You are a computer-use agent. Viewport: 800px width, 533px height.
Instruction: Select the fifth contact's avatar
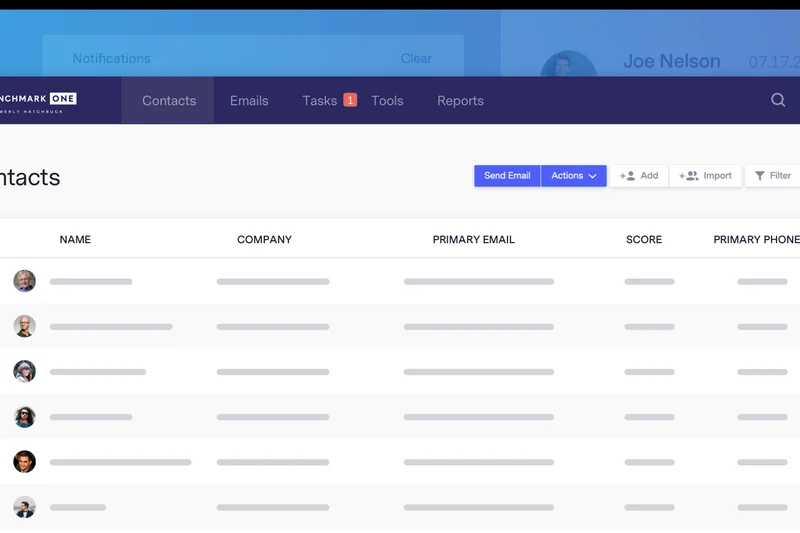coord(25,461)
